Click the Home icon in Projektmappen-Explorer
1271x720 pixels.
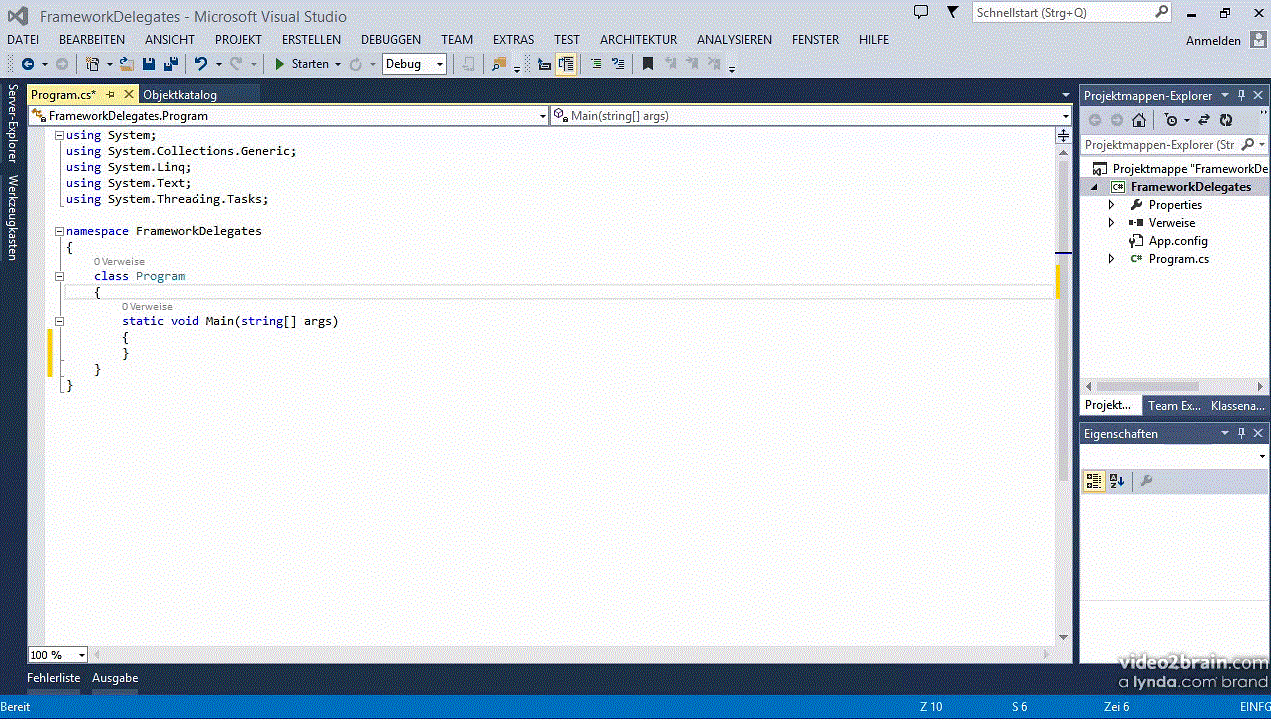(x=1139, y=120)
